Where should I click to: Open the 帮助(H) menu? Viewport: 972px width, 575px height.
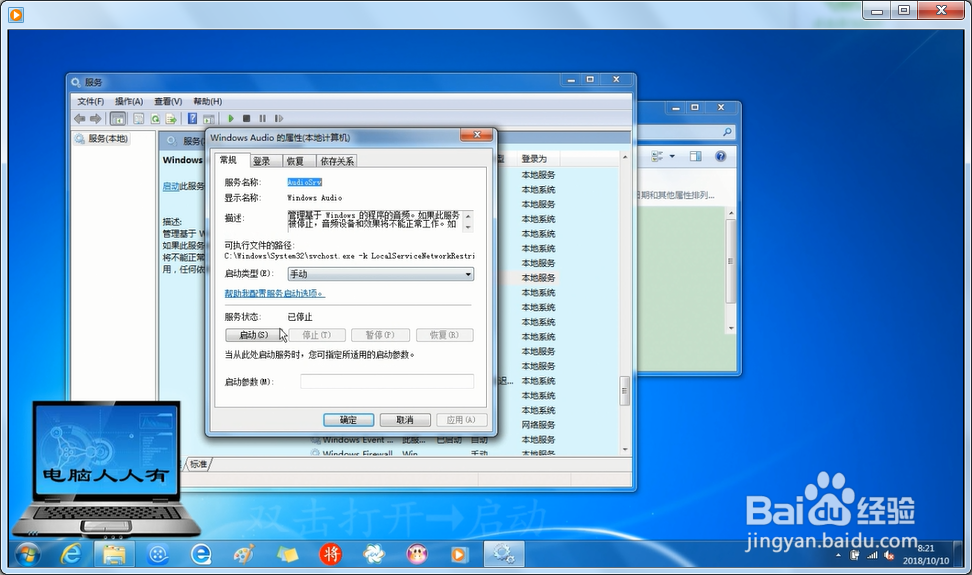pos(208,101)
